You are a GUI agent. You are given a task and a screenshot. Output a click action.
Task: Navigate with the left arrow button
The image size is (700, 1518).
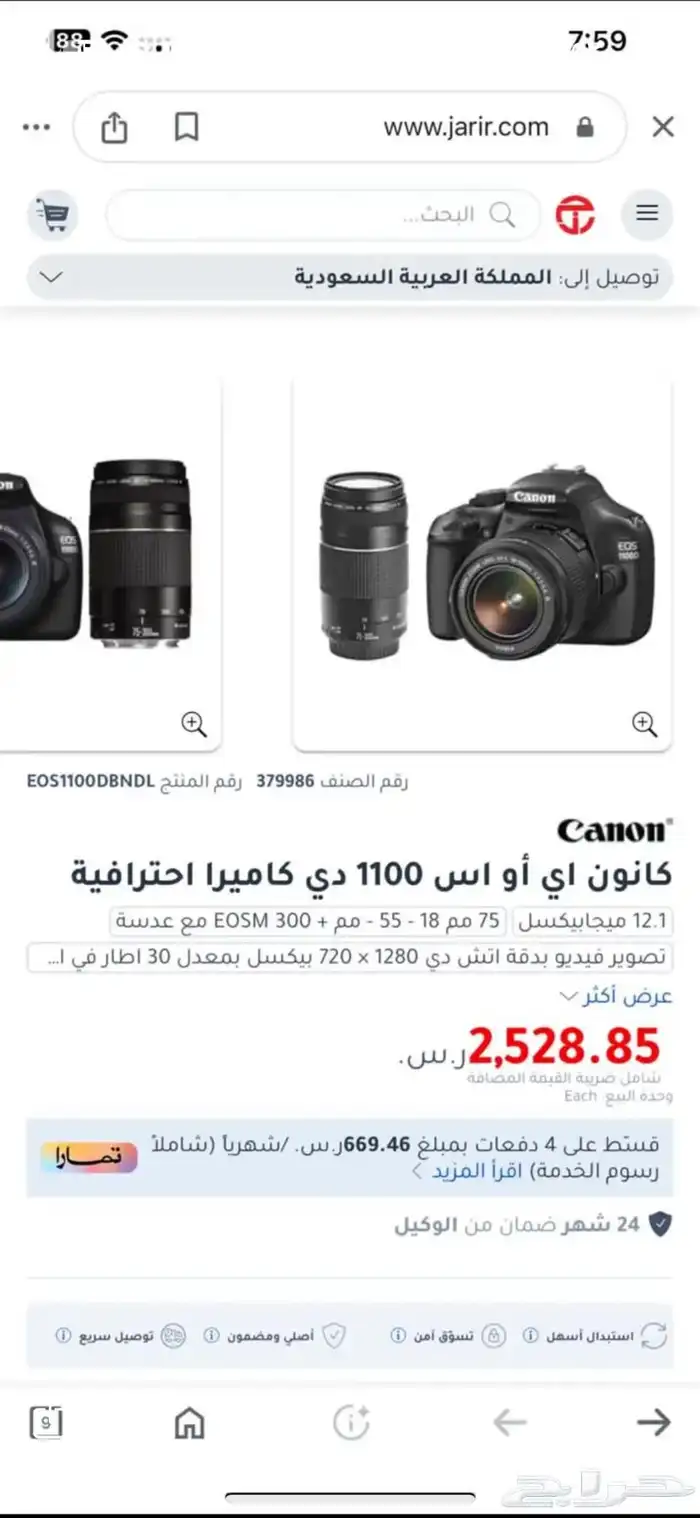510,1422
